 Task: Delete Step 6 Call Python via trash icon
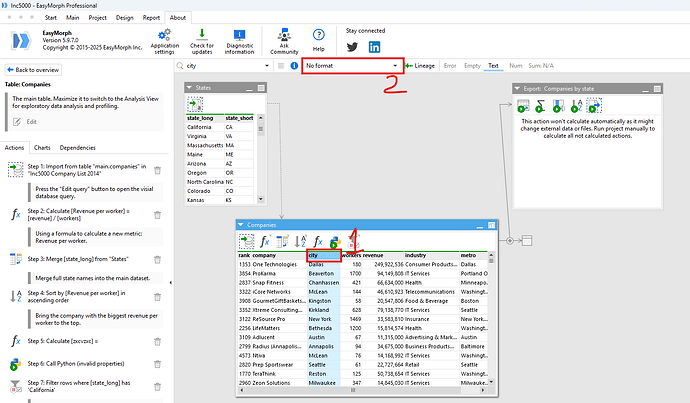coord(157,364)
